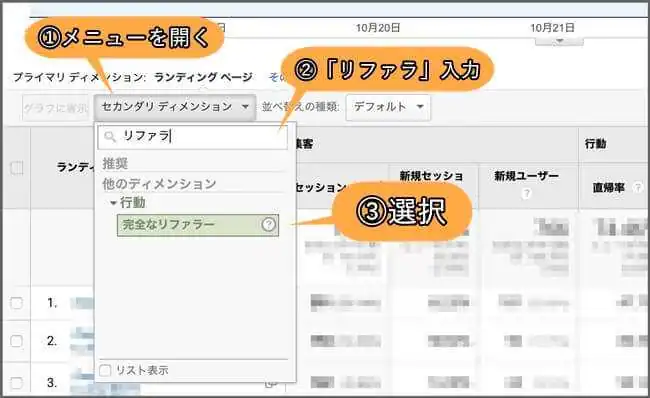Enable the リスト表示 checkbox
650x398 pixels.
[105, 370]
